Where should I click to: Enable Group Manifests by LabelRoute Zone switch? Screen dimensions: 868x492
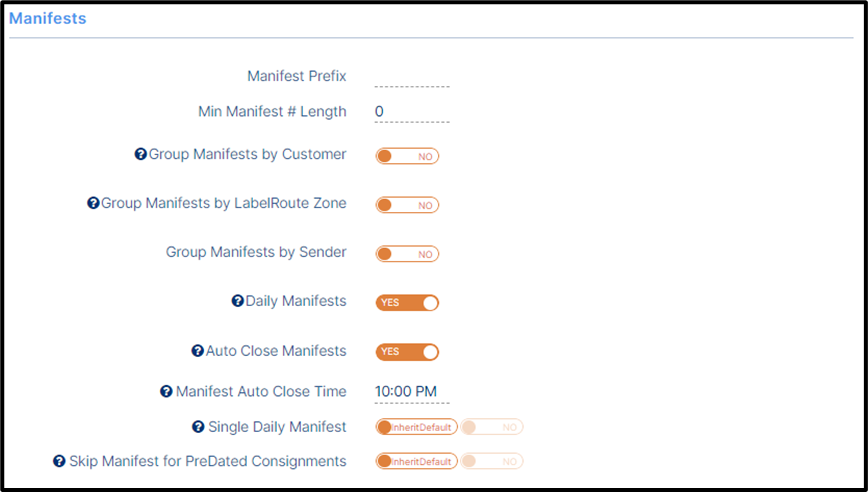pos(407,205)
